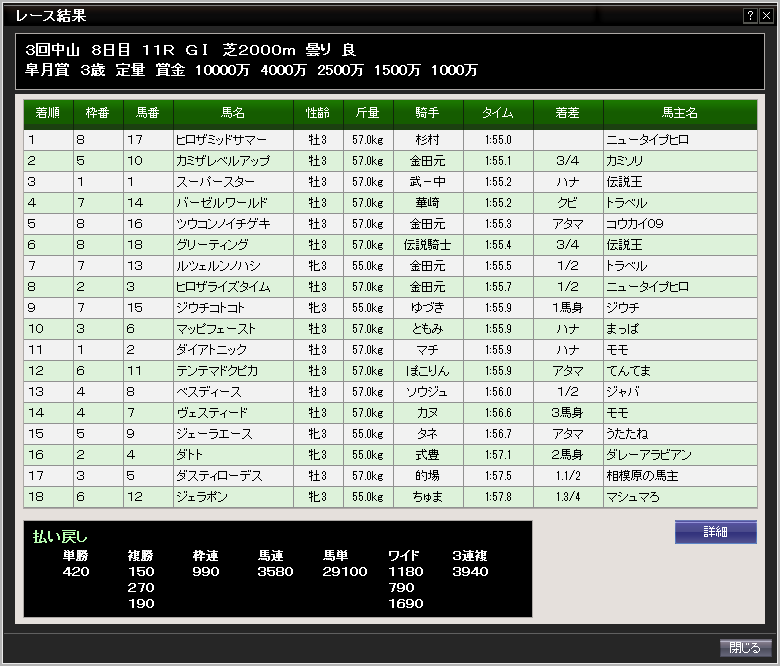The image size is (780, 666).
Task: Click the レース結果 window title
Action: click(51, 16)
